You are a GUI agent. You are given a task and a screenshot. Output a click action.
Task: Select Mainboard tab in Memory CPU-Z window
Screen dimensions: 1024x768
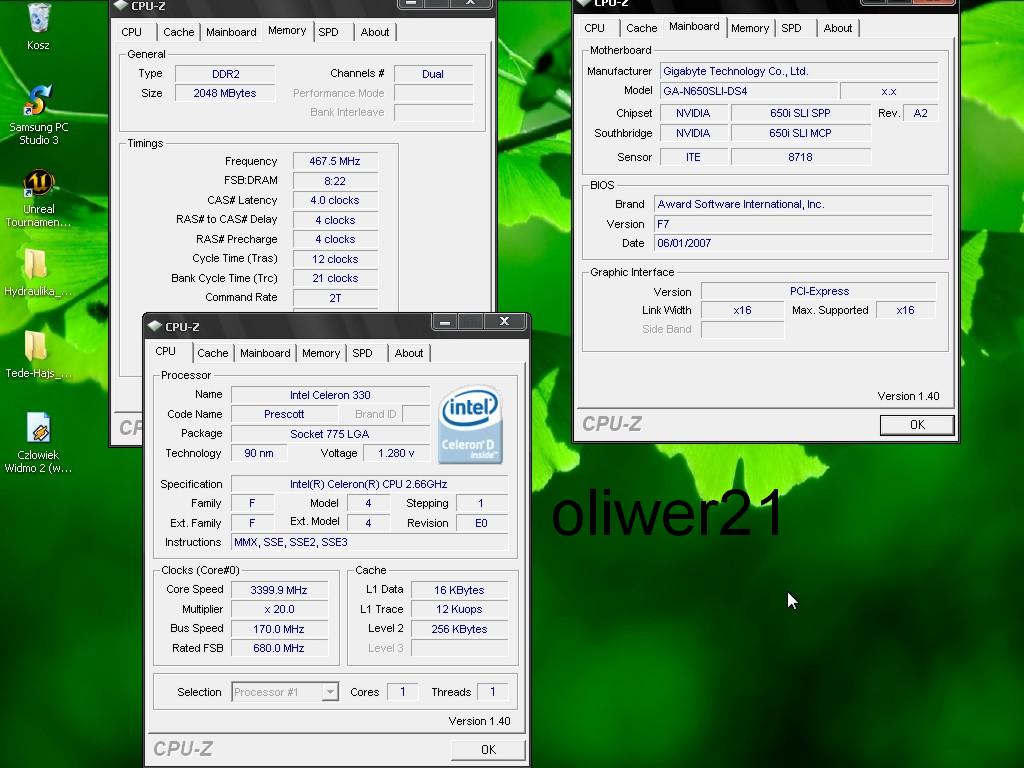coord(231,32)
